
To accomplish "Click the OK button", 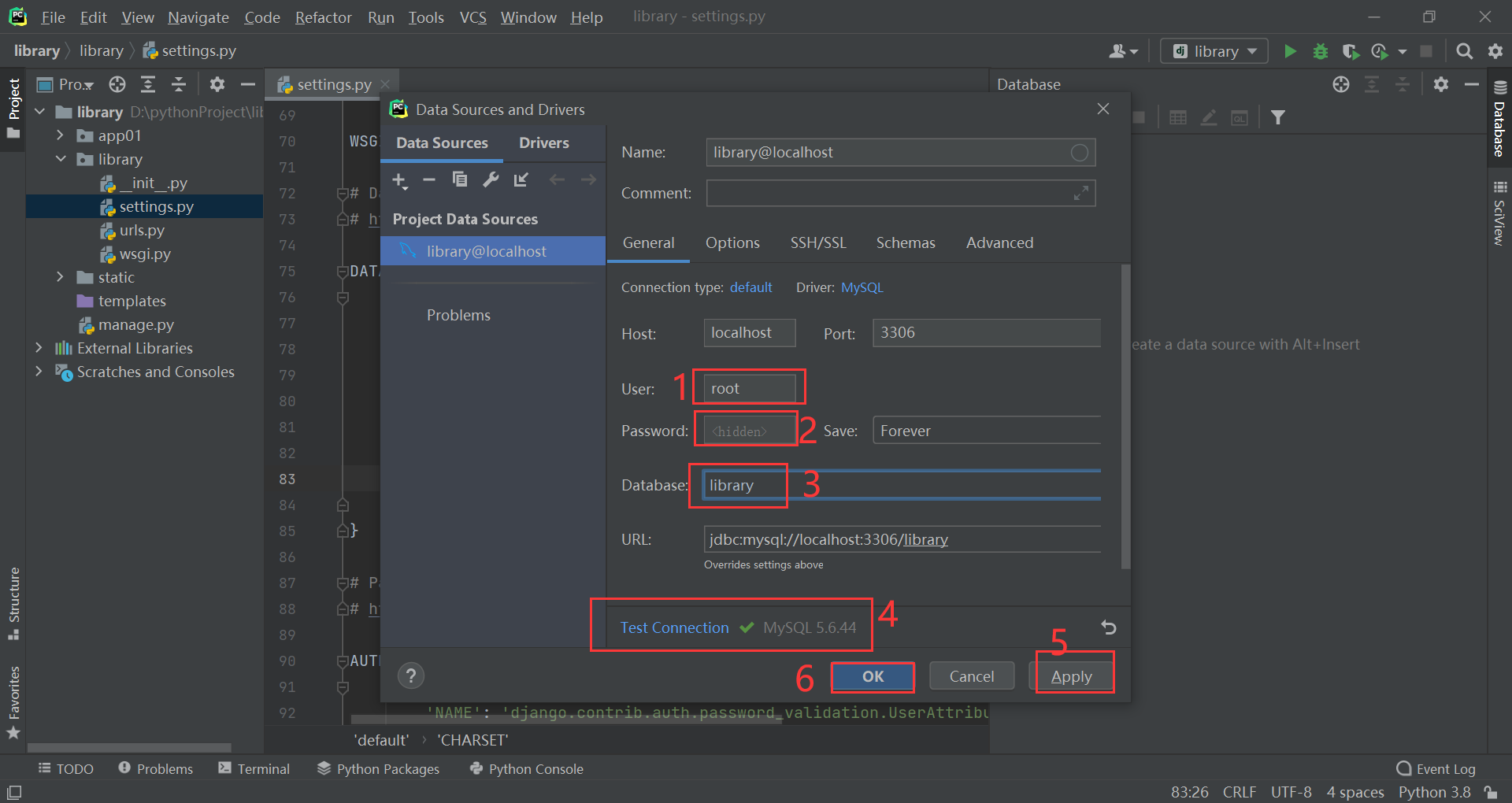I will (873, 676).
